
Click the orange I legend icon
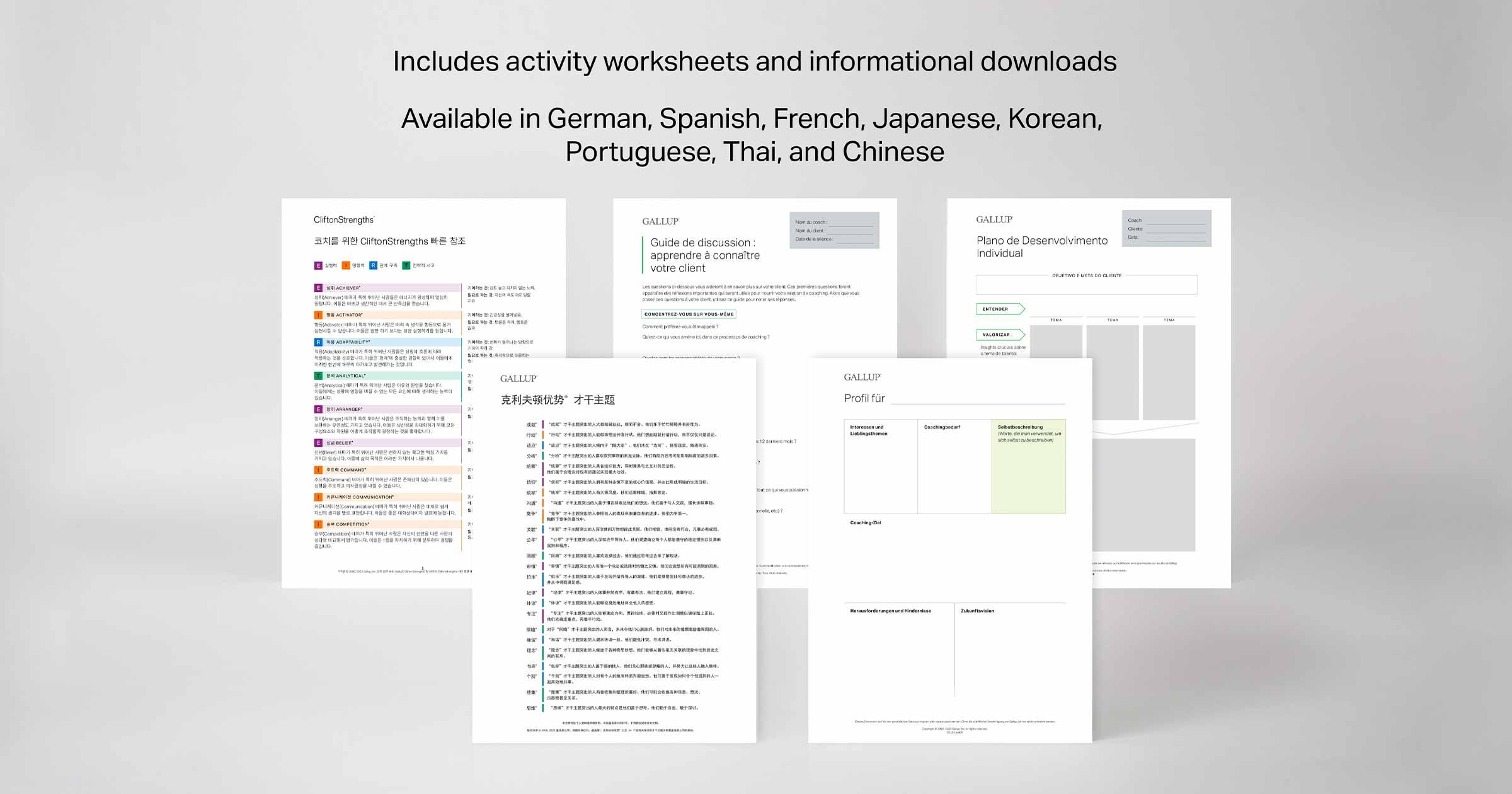click(x=346, y=265)
